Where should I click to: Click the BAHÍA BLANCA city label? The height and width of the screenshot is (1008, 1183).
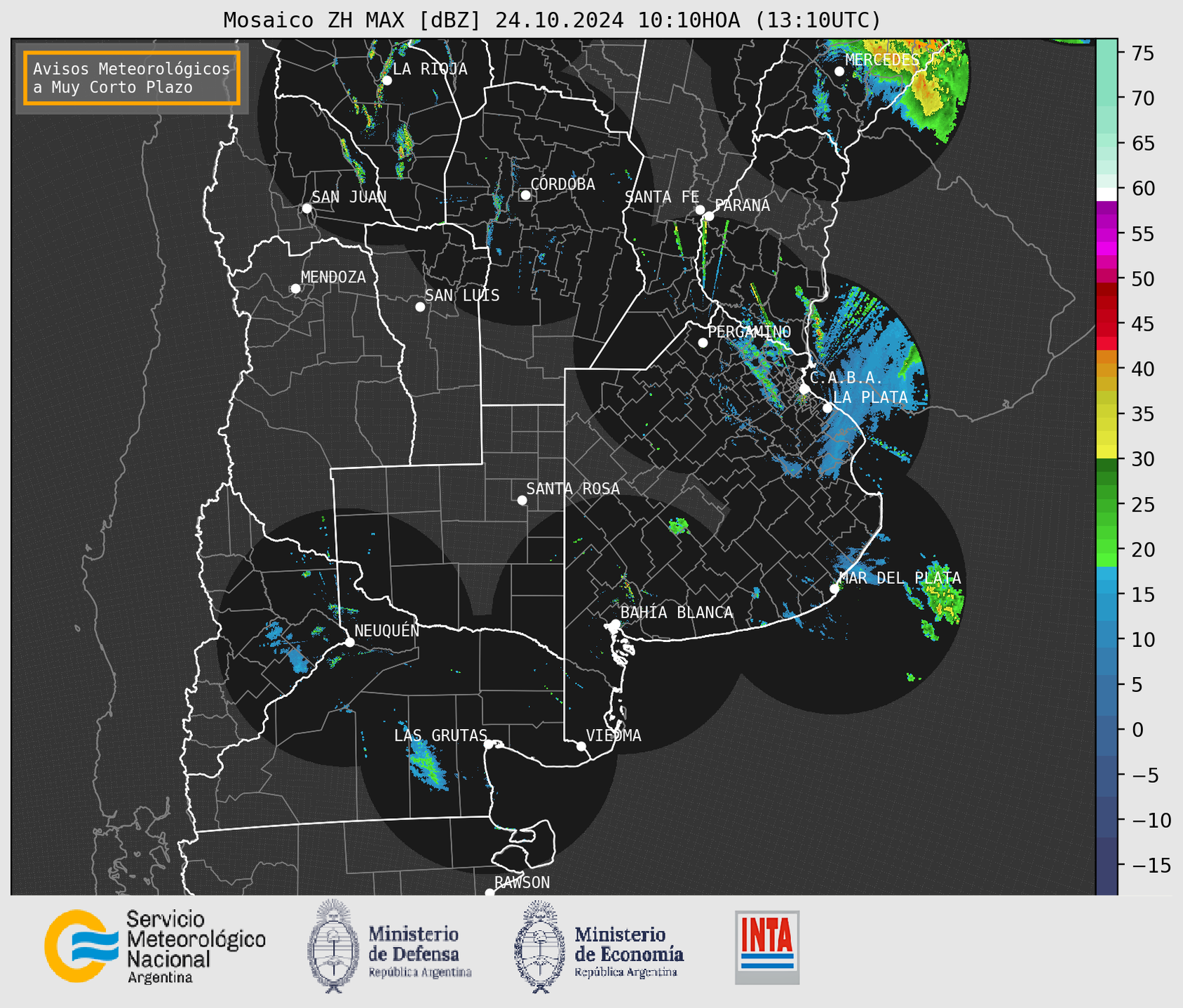(x=677, y=613)
